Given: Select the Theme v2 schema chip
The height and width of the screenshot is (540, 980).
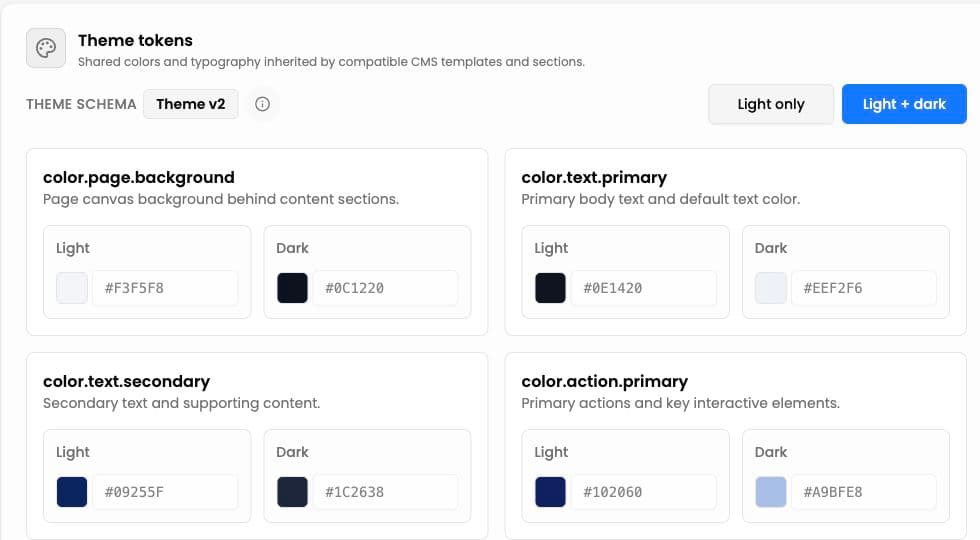Looking at the screenshot, I should pos(191,104).
